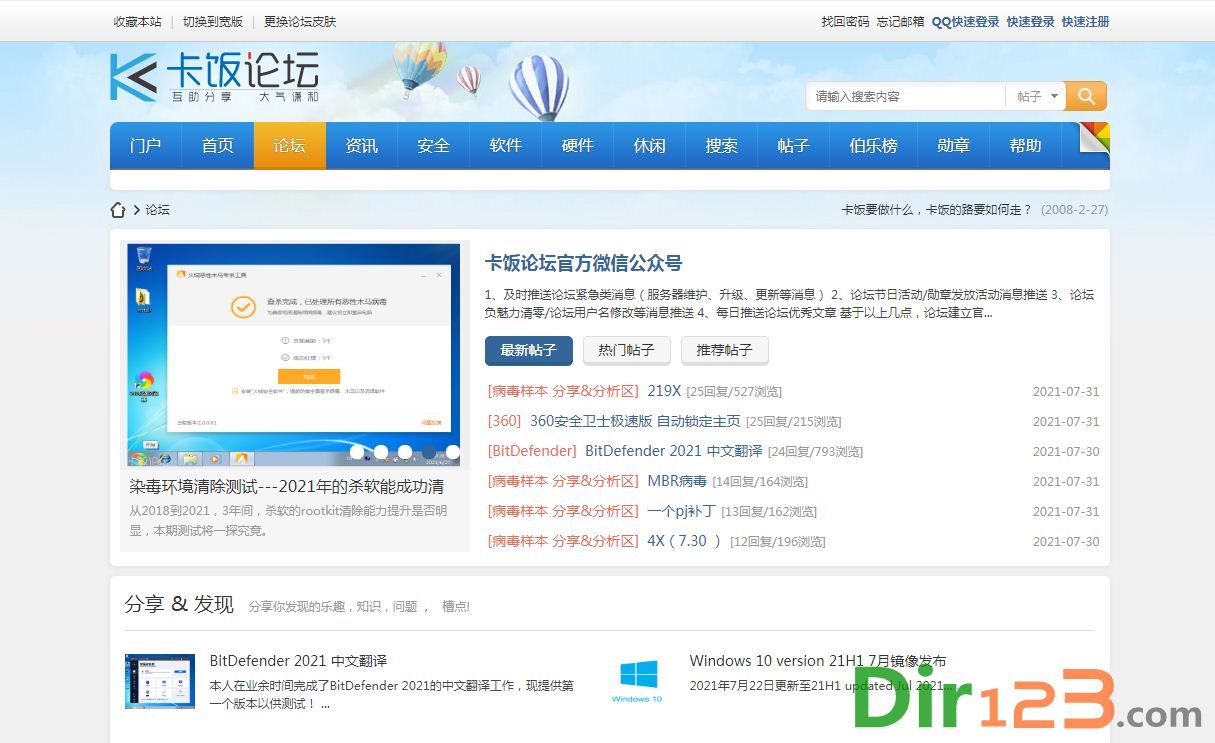1215x743 pixels.
Task: Show the 最新帖子 tab
Action: (x=529, y=350)
